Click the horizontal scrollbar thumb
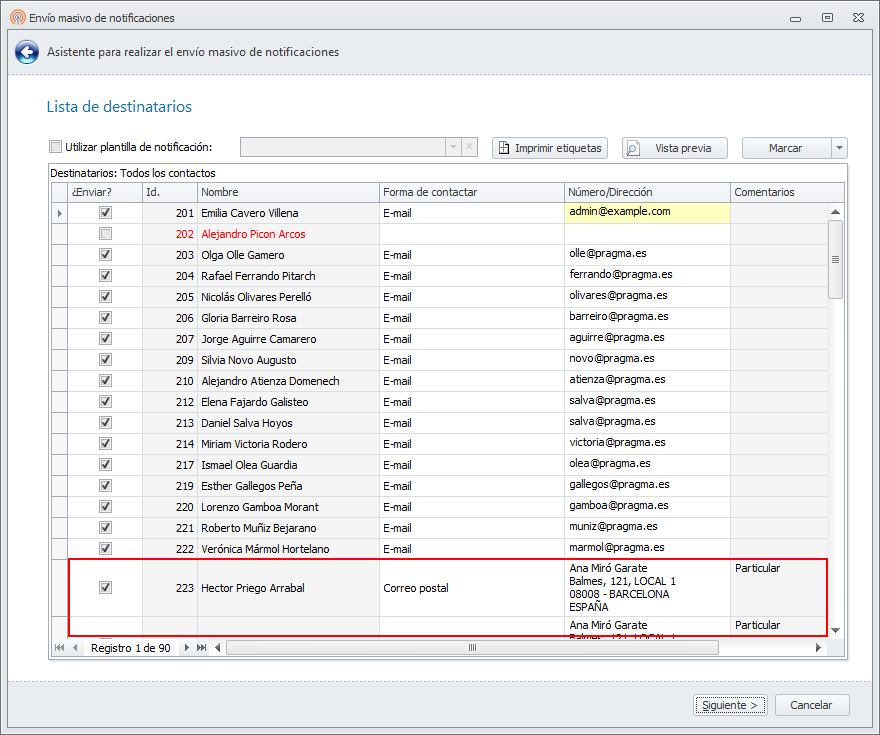Image resolution: width=880 pixels, height=735 pixels. (x=472, y=648)
